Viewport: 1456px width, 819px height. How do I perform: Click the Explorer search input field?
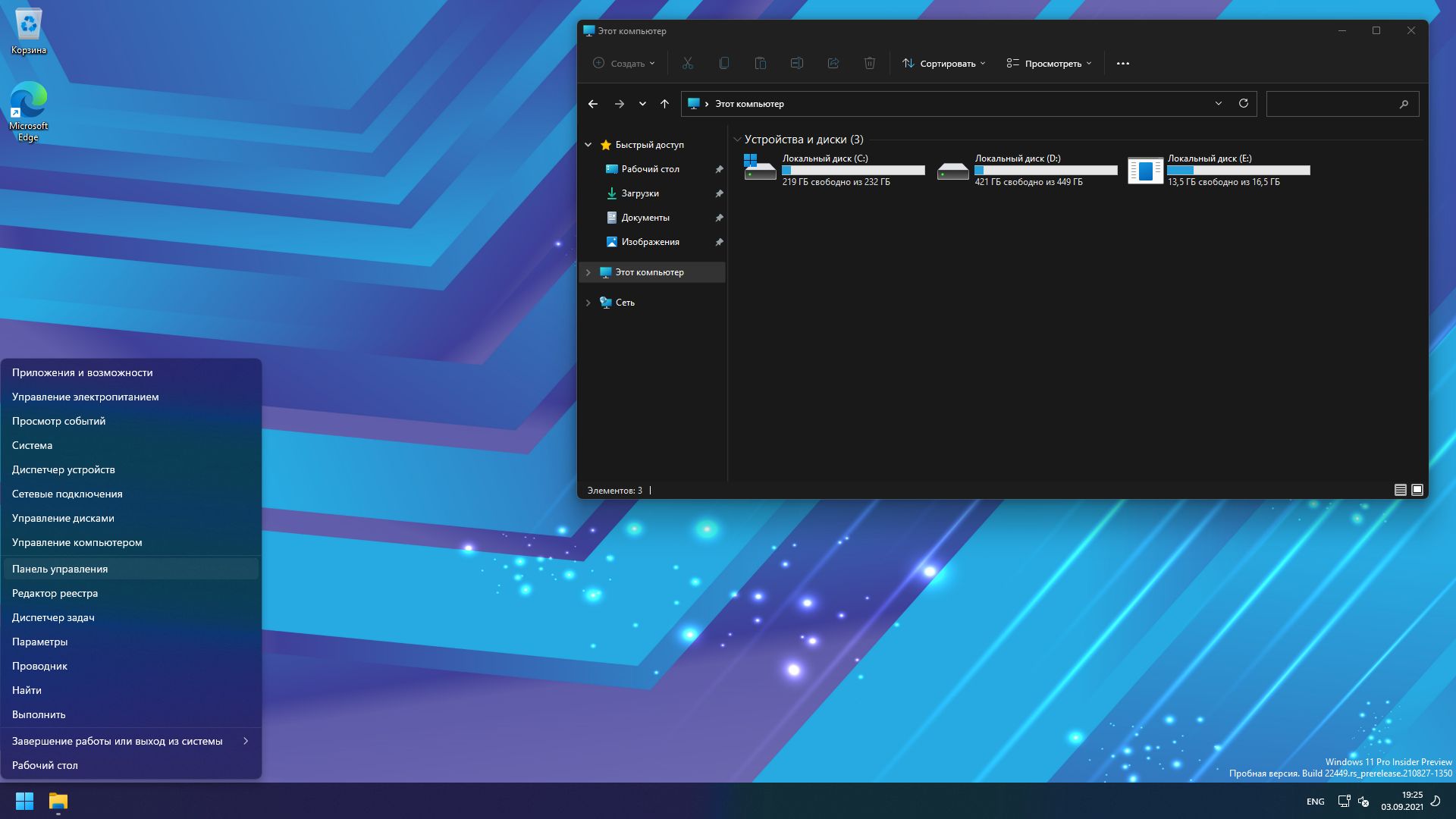coord(1332,104)
